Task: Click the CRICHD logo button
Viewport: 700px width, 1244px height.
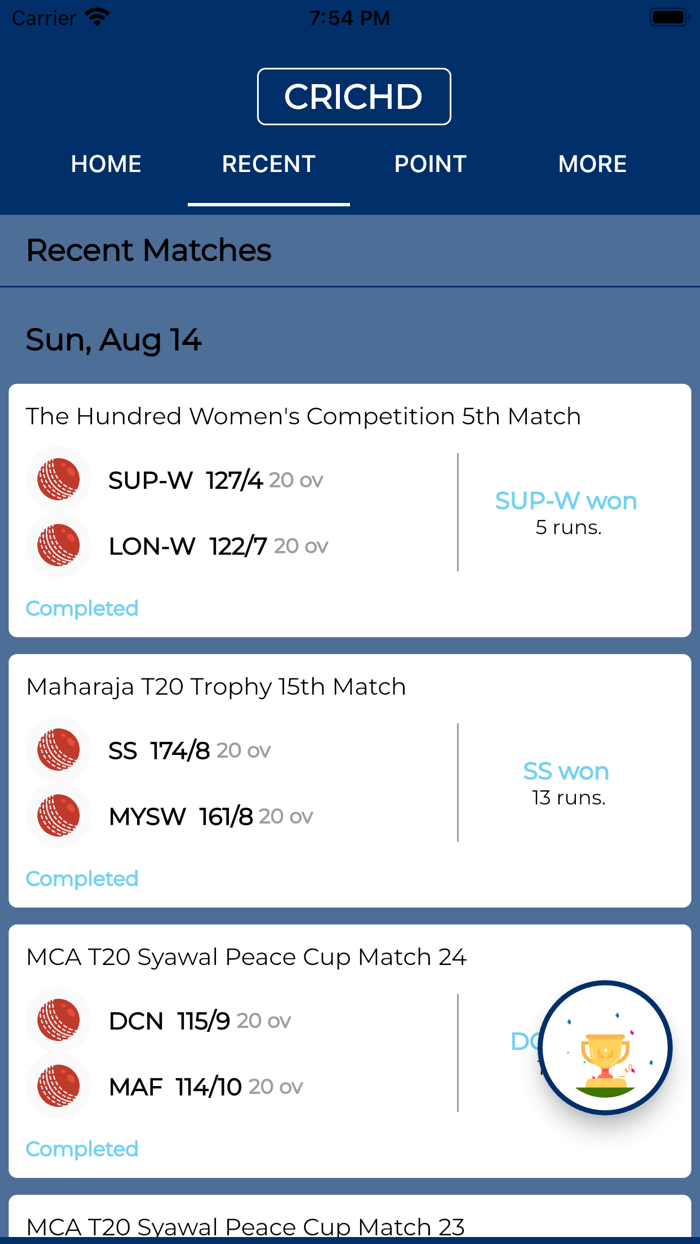Action: (x=354, y=96)
